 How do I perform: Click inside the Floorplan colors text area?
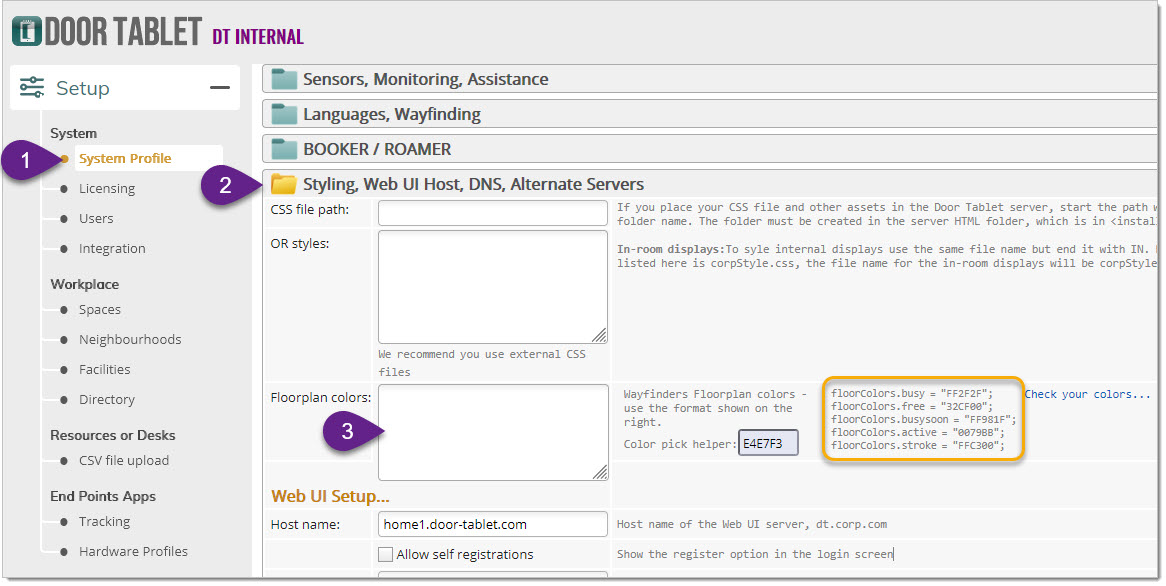(x=492, y=432)
